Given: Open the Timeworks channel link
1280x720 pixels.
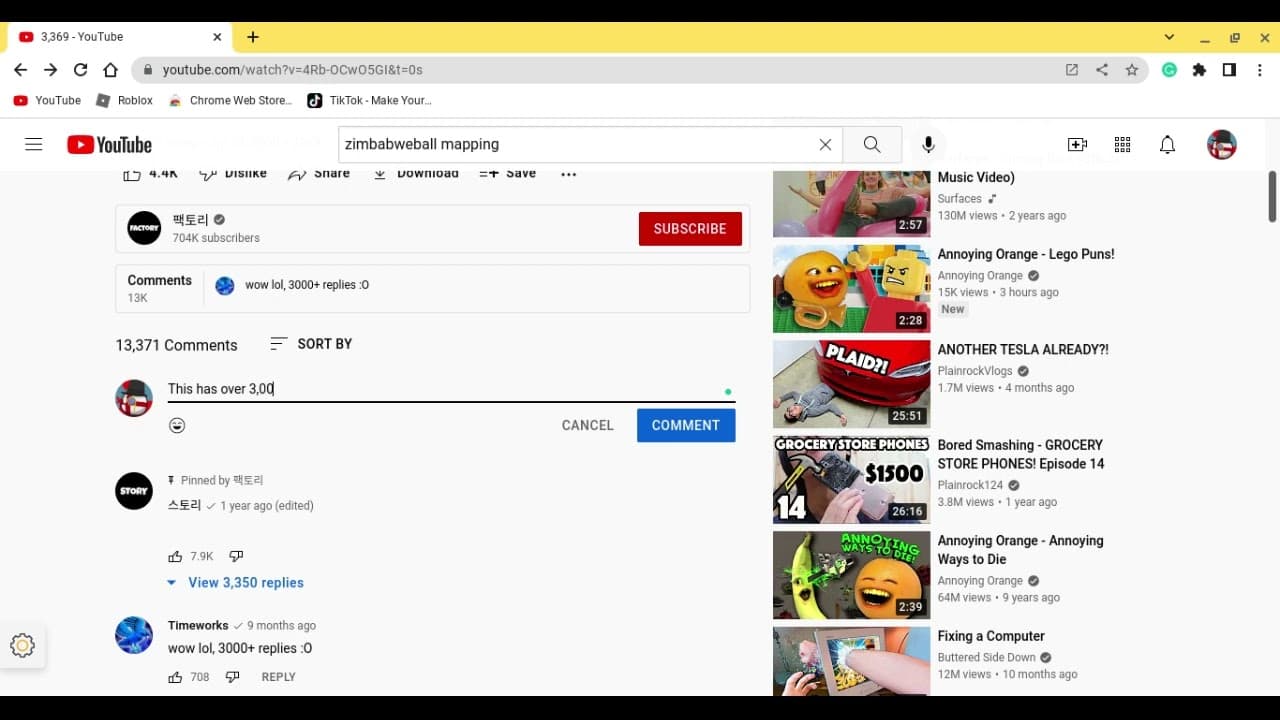Looking at the screenshot, I should click(198, 625).
